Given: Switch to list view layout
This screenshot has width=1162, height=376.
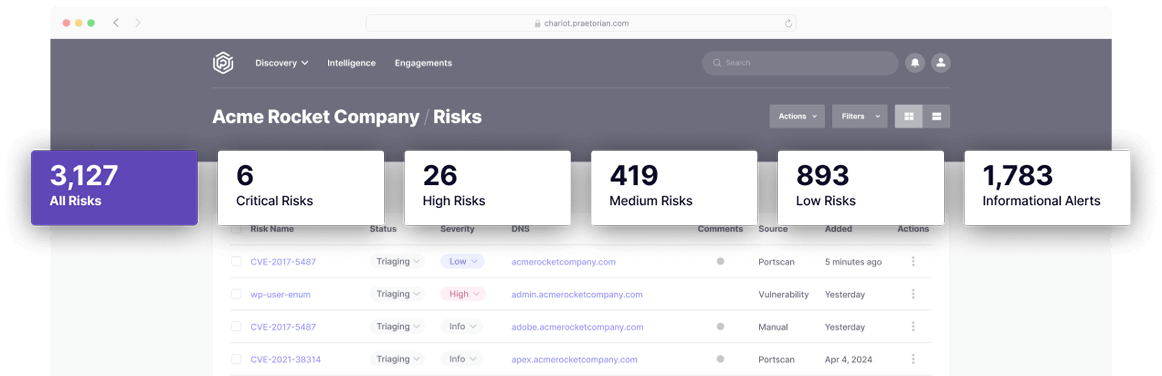Looking at the screenshot, I should coord(937,116).
